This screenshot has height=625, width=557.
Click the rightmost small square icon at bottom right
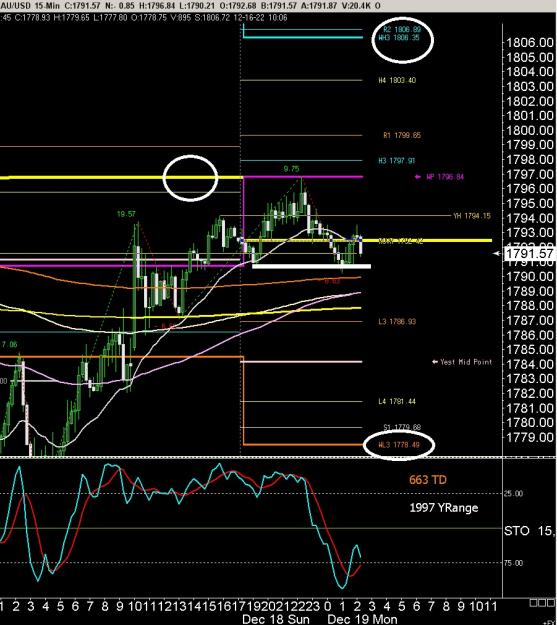[550, 603]
